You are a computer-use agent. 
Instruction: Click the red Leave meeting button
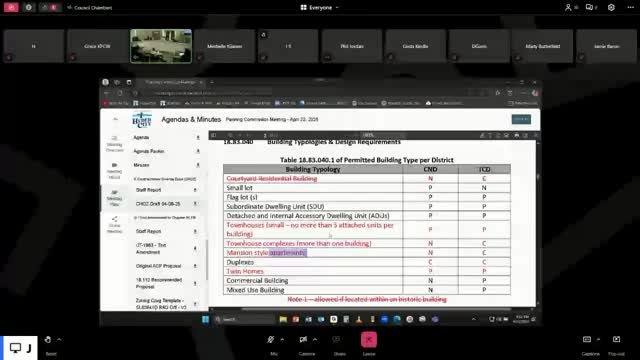pos(369,340)
